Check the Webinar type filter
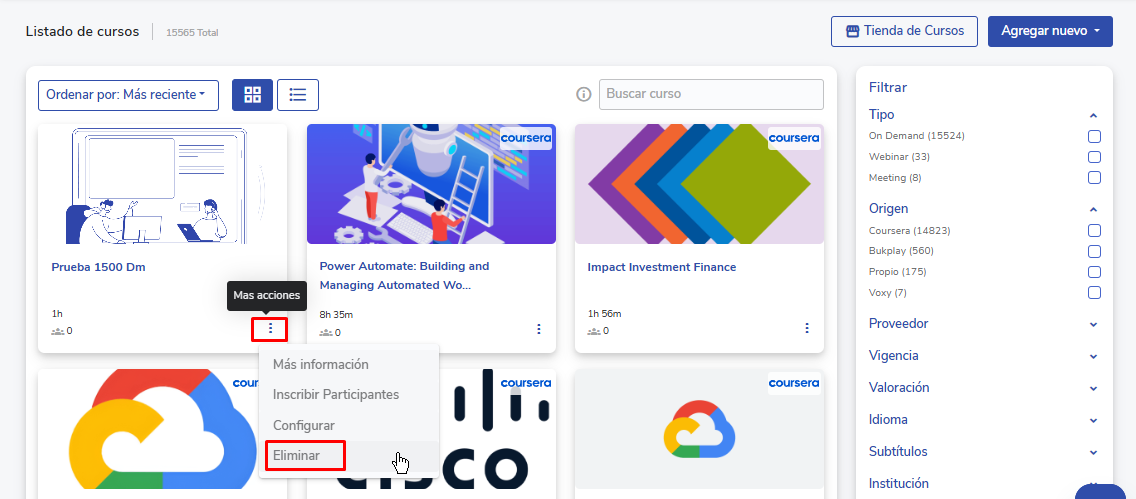1136x499 pixels. click(x=1094, y=157)
